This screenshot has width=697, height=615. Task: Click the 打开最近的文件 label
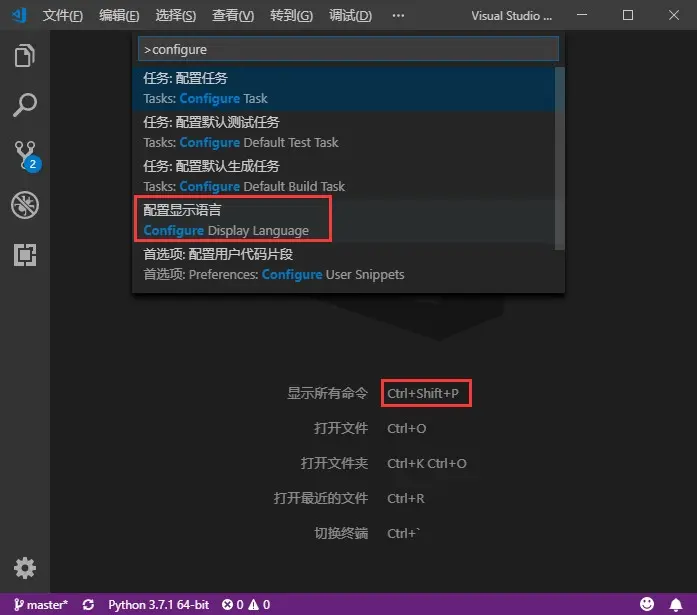click(x=321, y=499)
